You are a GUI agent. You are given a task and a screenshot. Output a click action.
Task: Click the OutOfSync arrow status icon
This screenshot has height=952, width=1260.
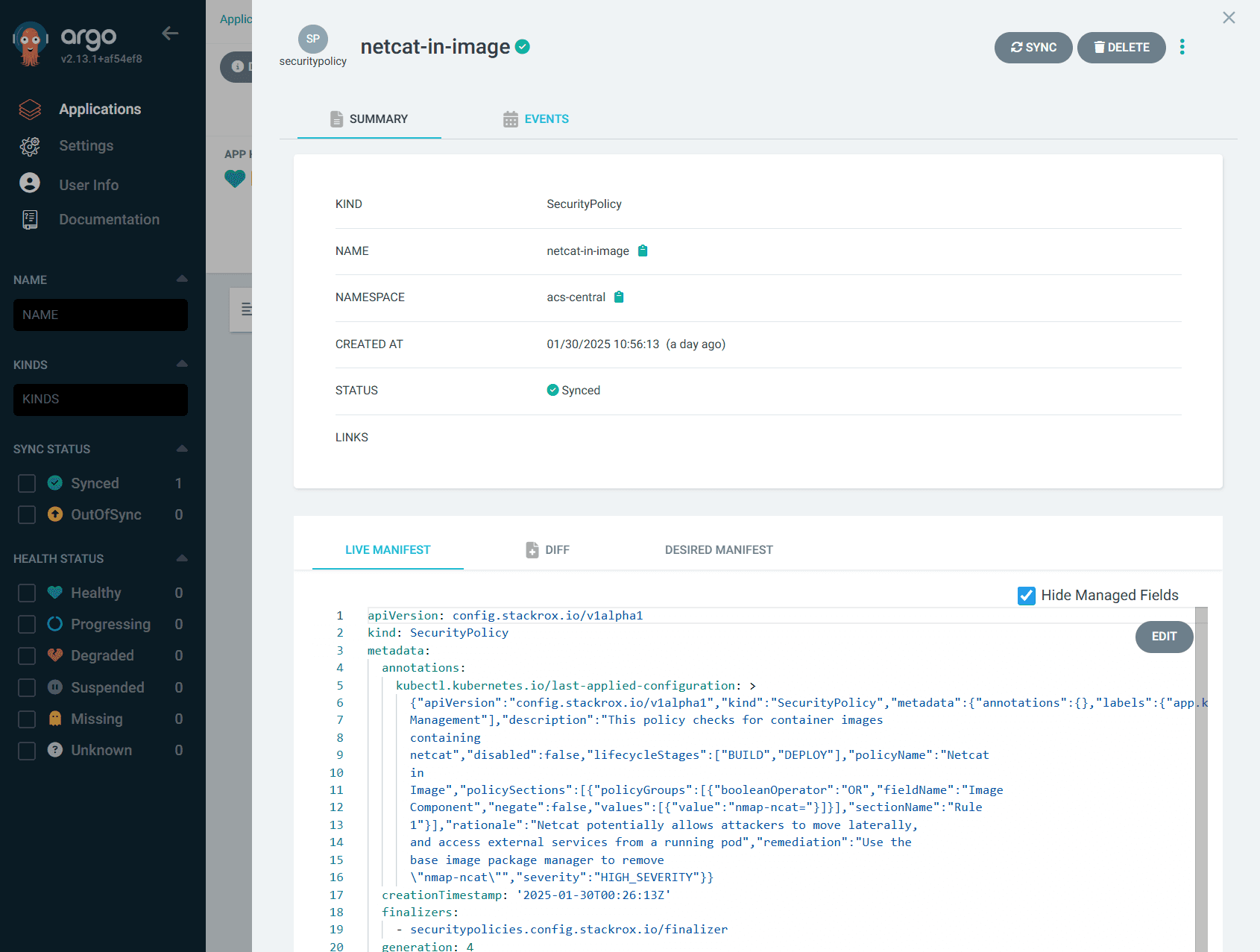tap(55, 514)
